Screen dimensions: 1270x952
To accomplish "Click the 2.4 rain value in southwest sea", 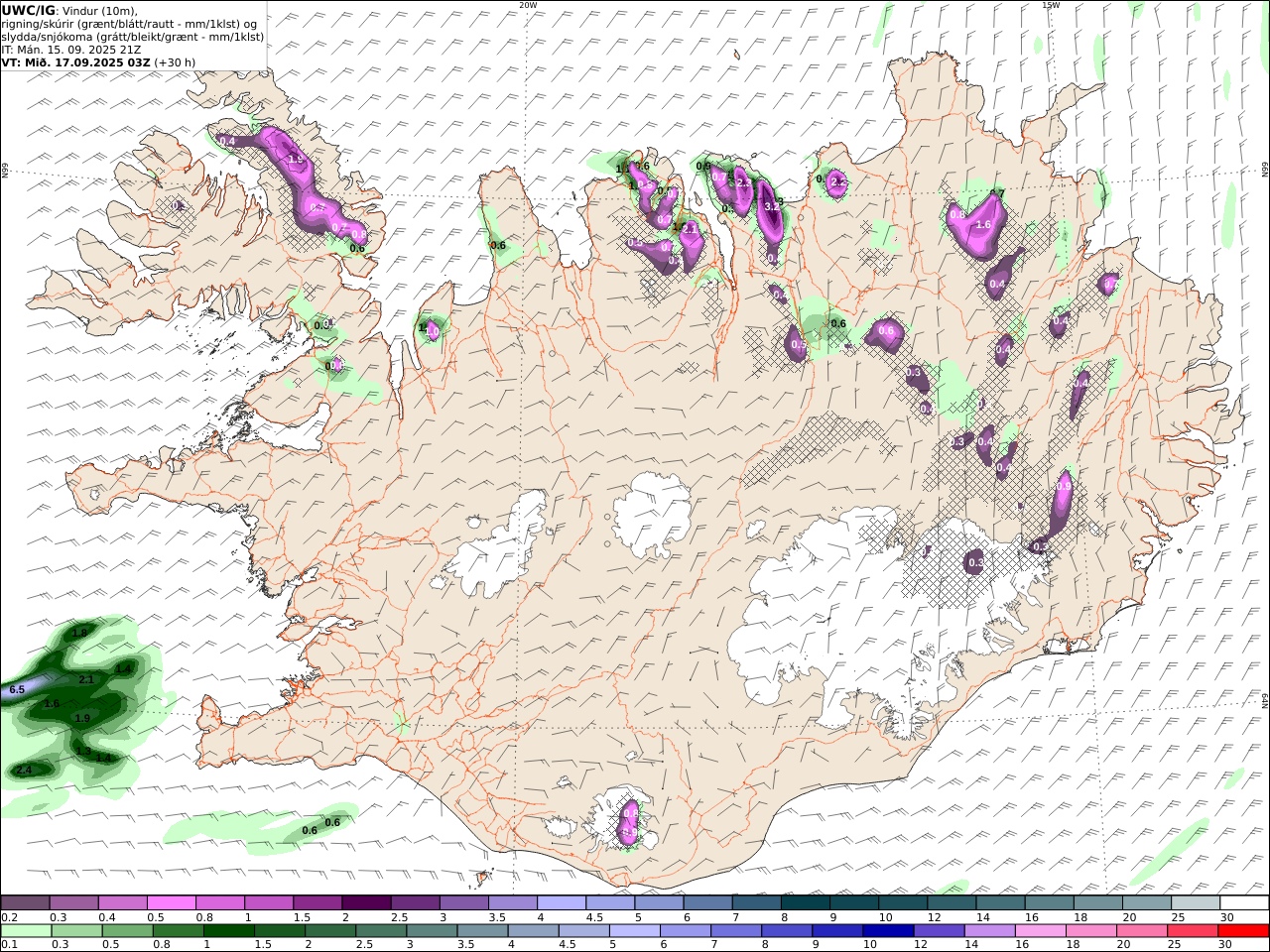I will [24, 770].
